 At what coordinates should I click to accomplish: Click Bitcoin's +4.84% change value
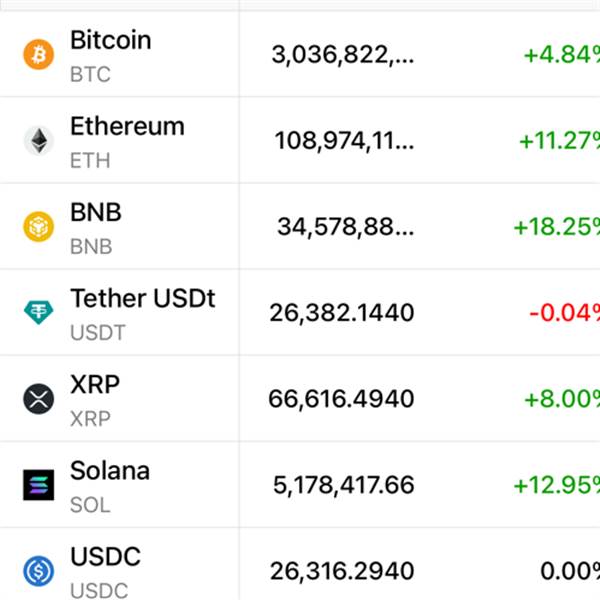click(561, 55)
